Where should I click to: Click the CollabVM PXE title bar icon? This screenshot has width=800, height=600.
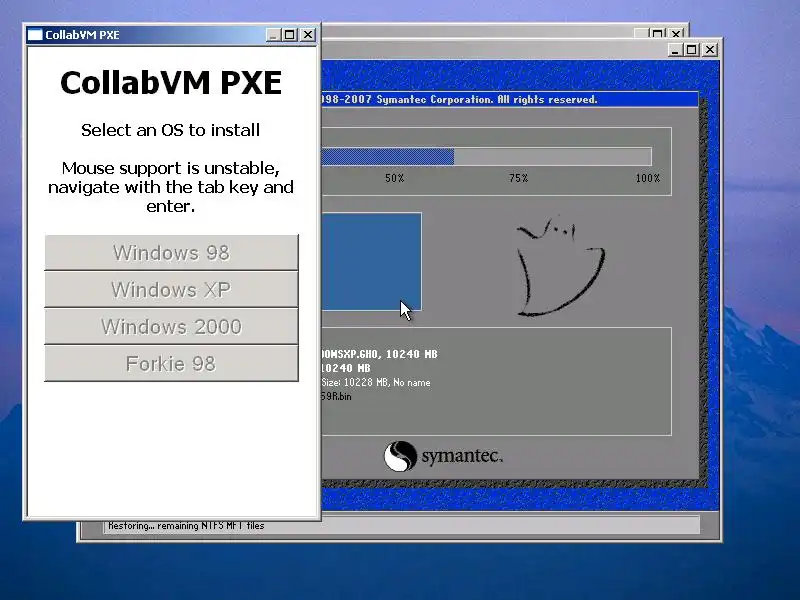point(35,35)
